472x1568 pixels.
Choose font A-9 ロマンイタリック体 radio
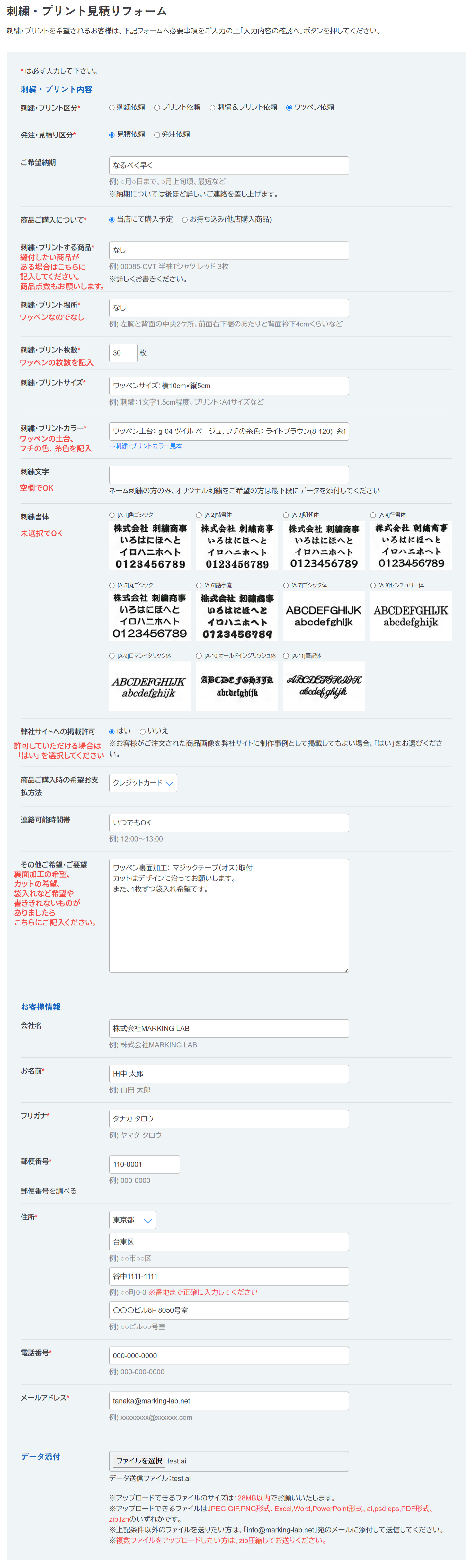point(112,656)
